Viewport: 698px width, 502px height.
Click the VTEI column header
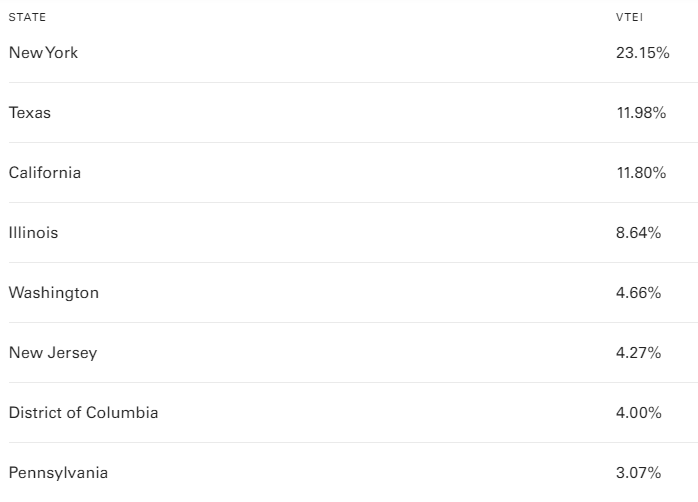(629, 18)
